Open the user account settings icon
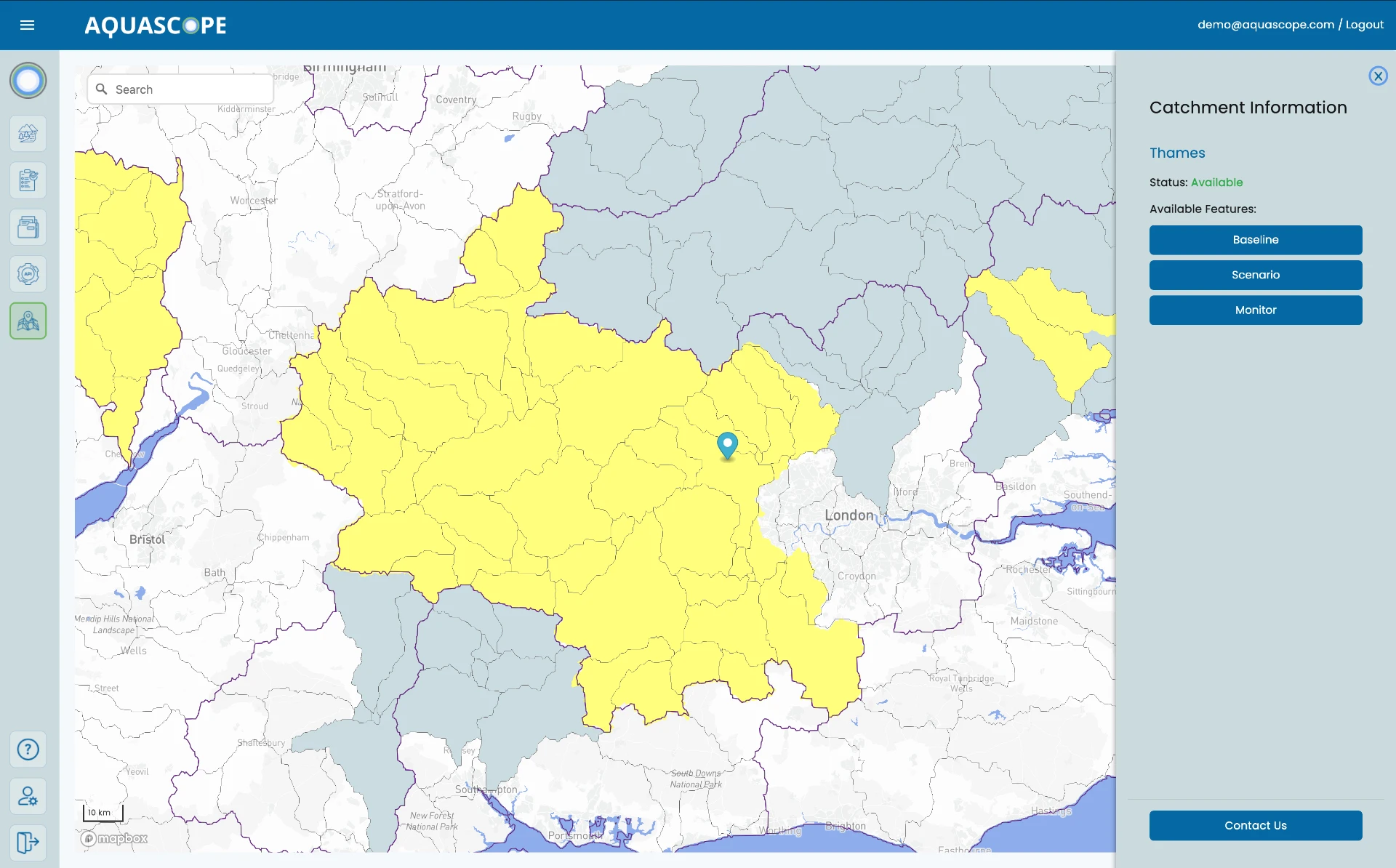This screenshot has height=868, width=1396. [x=28, y=796]
